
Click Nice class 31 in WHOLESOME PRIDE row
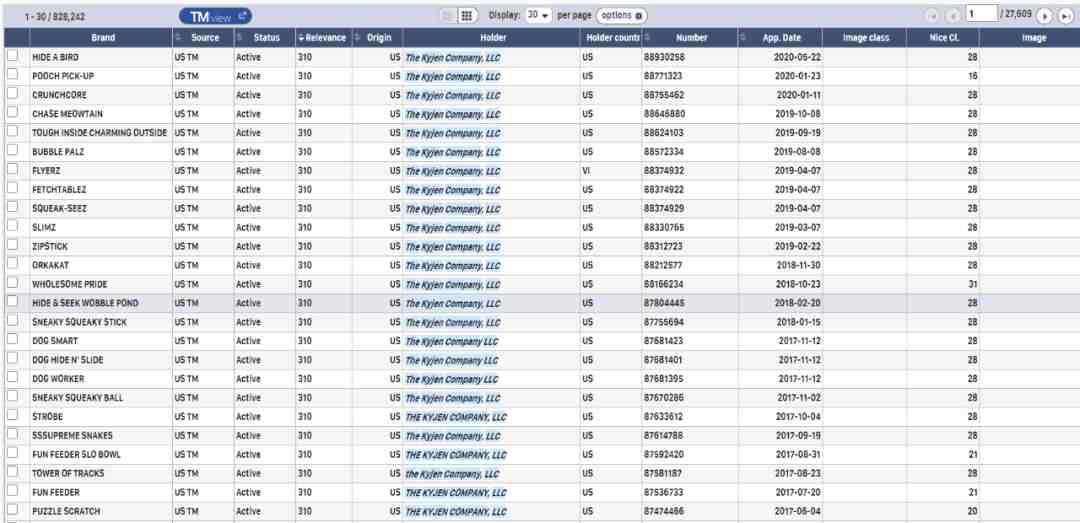973,285
